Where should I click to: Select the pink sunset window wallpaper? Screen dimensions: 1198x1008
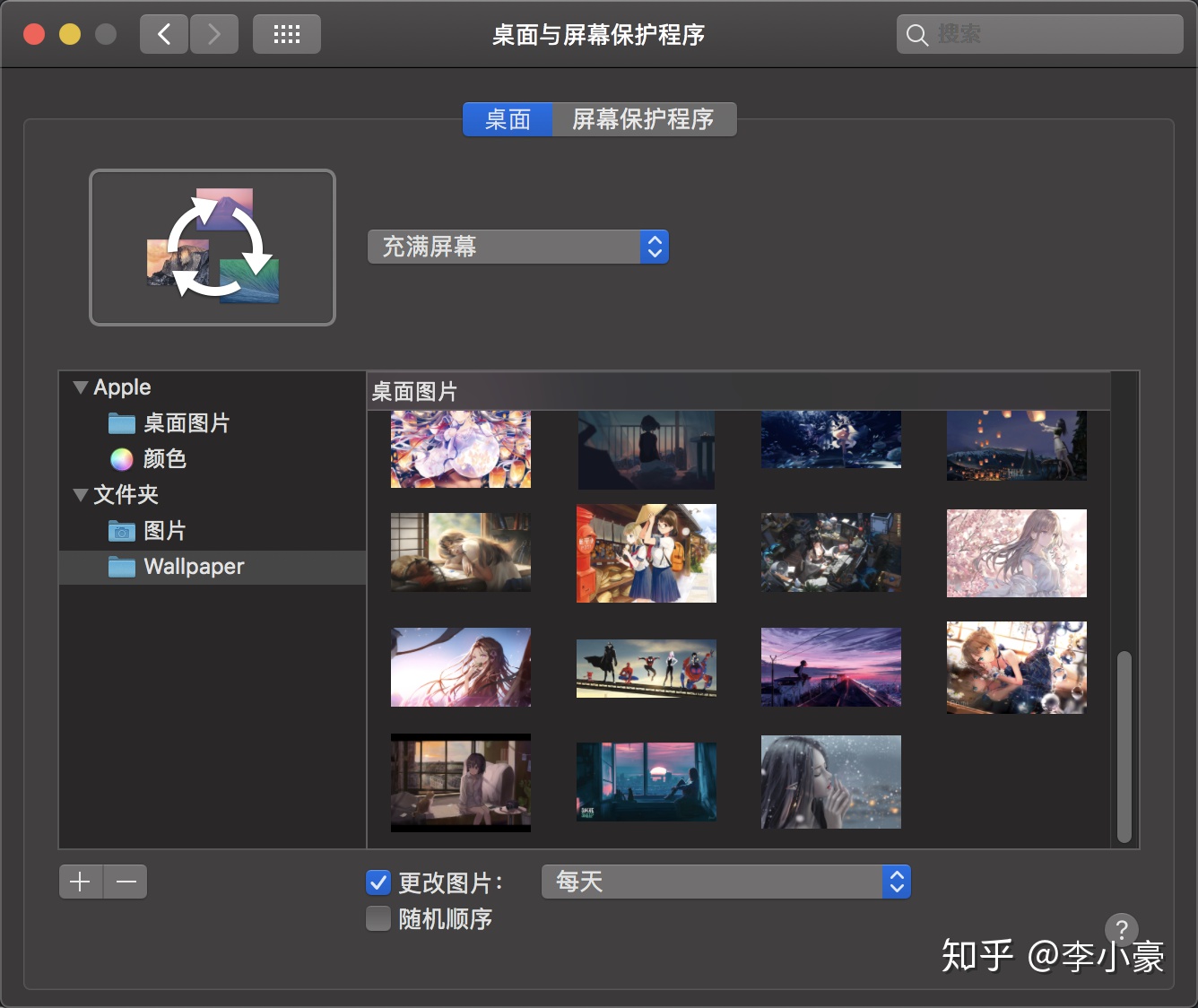click(647, 782)
